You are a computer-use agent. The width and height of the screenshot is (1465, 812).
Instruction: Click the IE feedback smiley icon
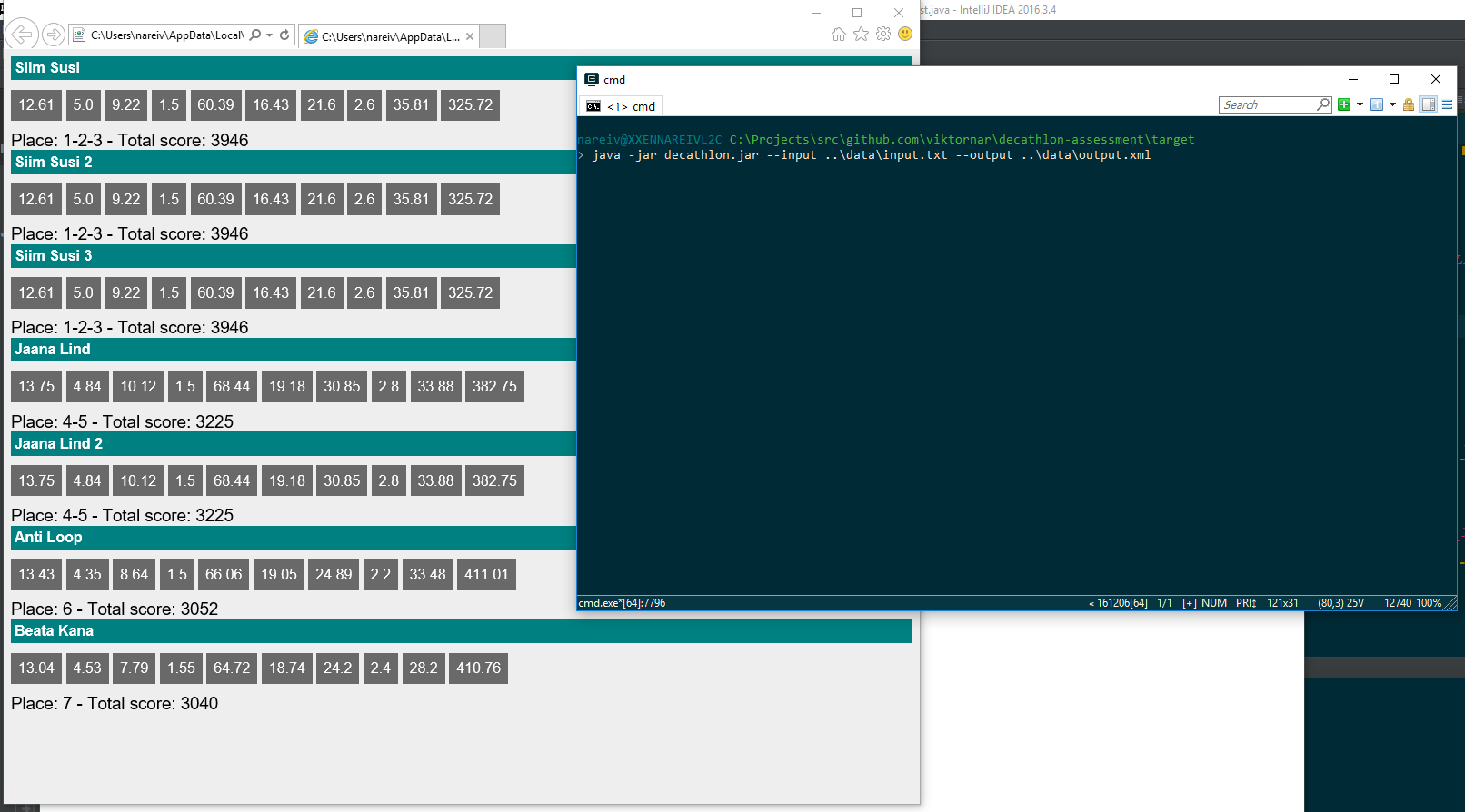click(905, 34)
